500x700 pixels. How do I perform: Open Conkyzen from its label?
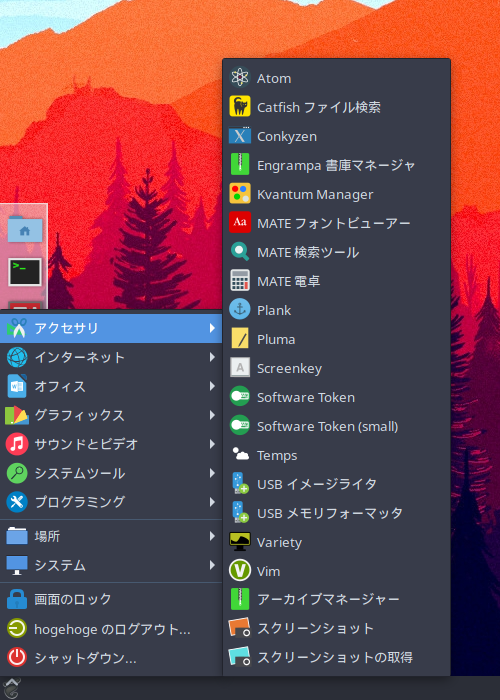tap(287, 137)
